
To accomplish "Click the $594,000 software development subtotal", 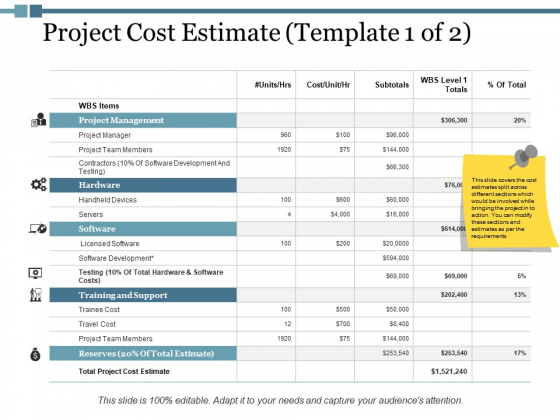I will pyautogui.click(x=396, y=258).
